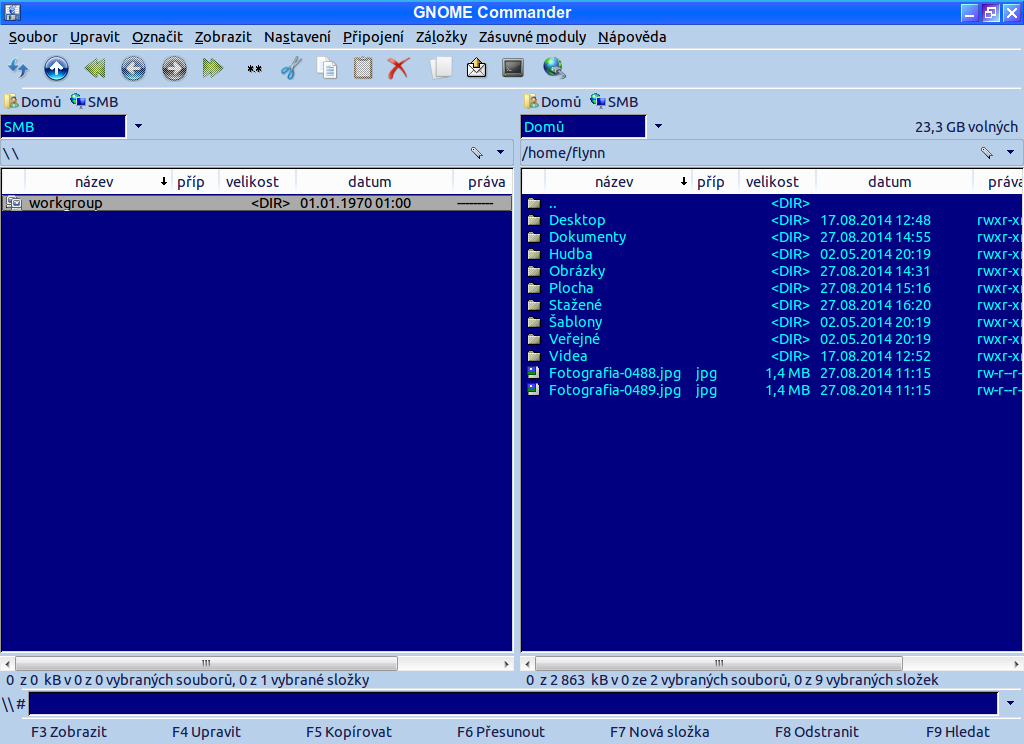Open the command line history dropdown

pyautogui.click(x=1010, y=704)
